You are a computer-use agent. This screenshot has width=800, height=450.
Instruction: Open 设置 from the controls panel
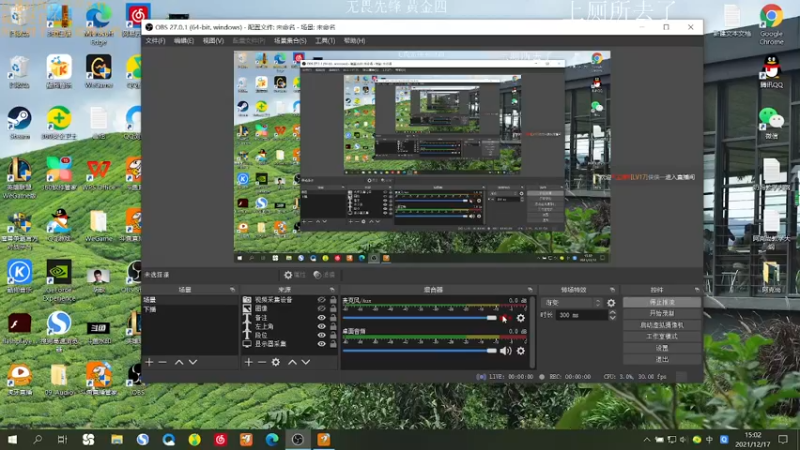(x=662, y=348)
